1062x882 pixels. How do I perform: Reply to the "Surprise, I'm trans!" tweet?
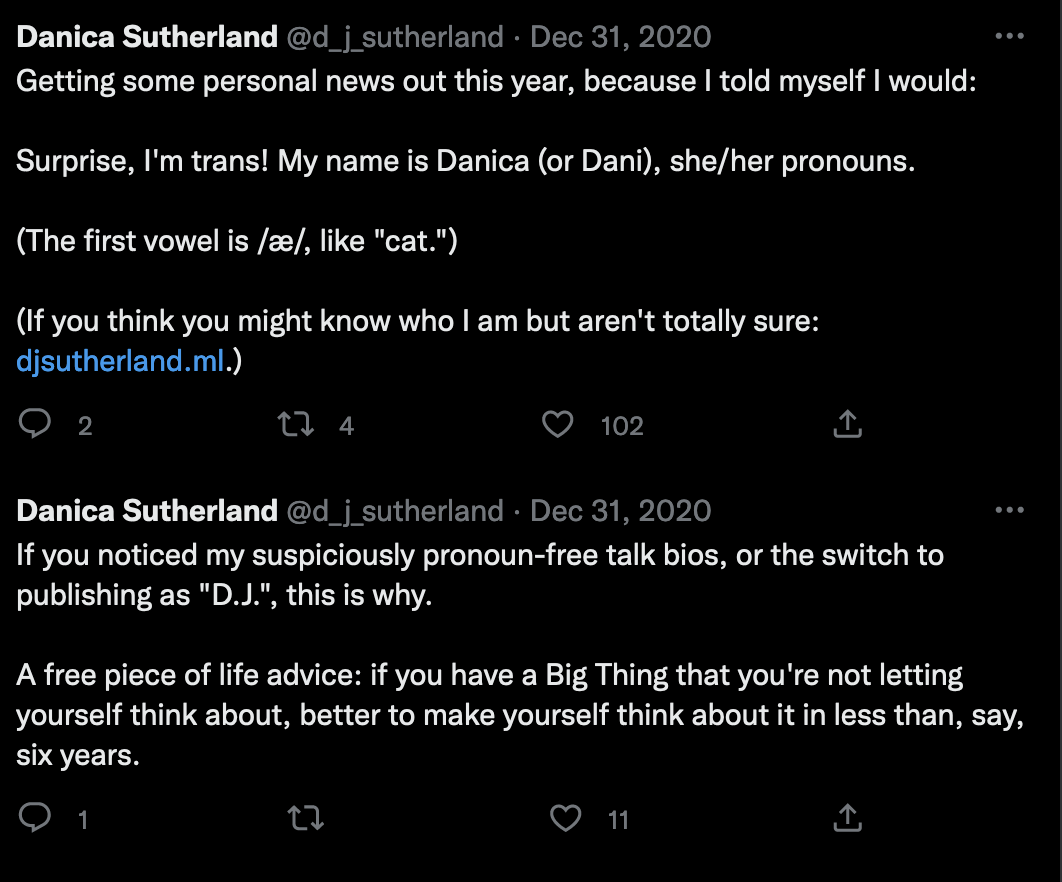coord(36,425)
